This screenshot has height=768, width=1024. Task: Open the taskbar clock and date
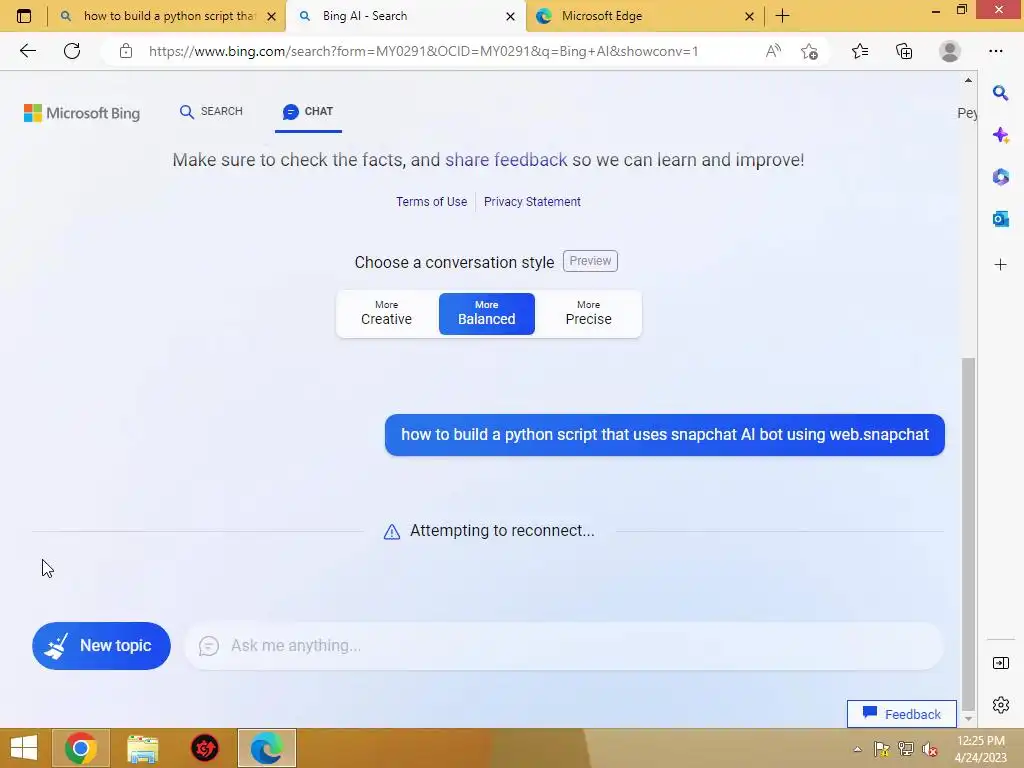[x=980, y=749]
